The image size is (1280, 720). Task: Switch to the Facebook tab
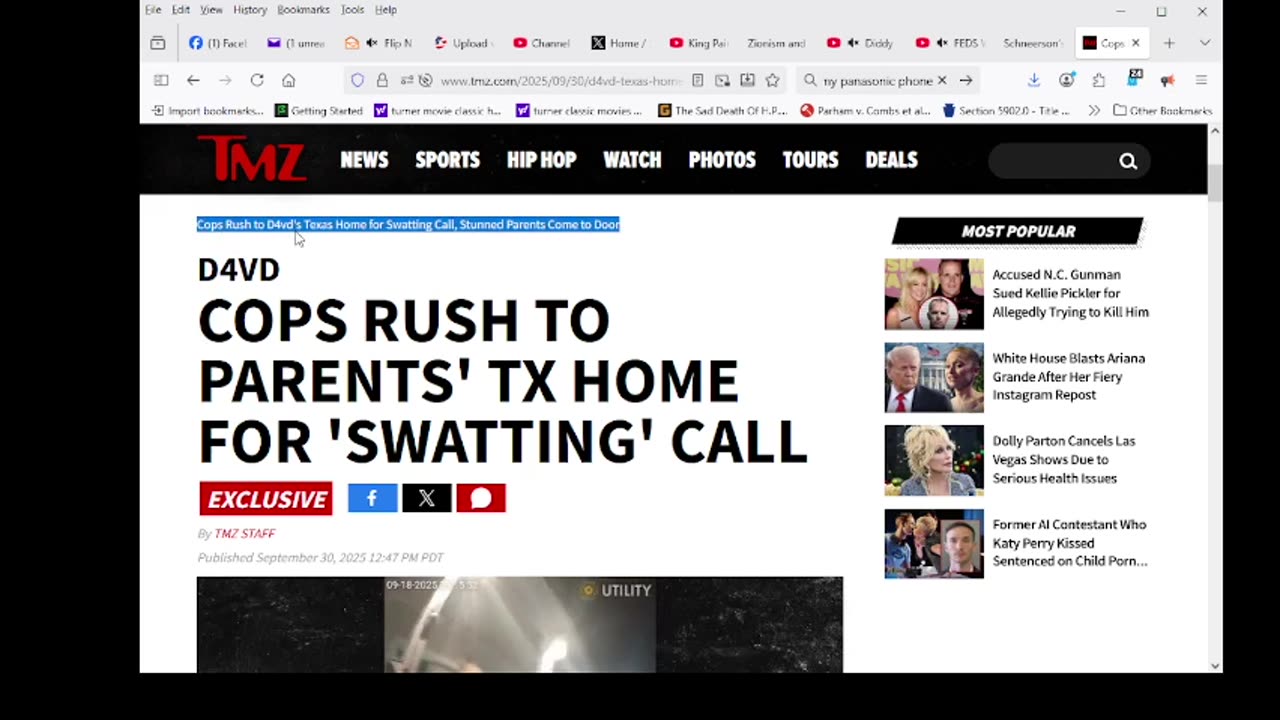tap(217, 43)
